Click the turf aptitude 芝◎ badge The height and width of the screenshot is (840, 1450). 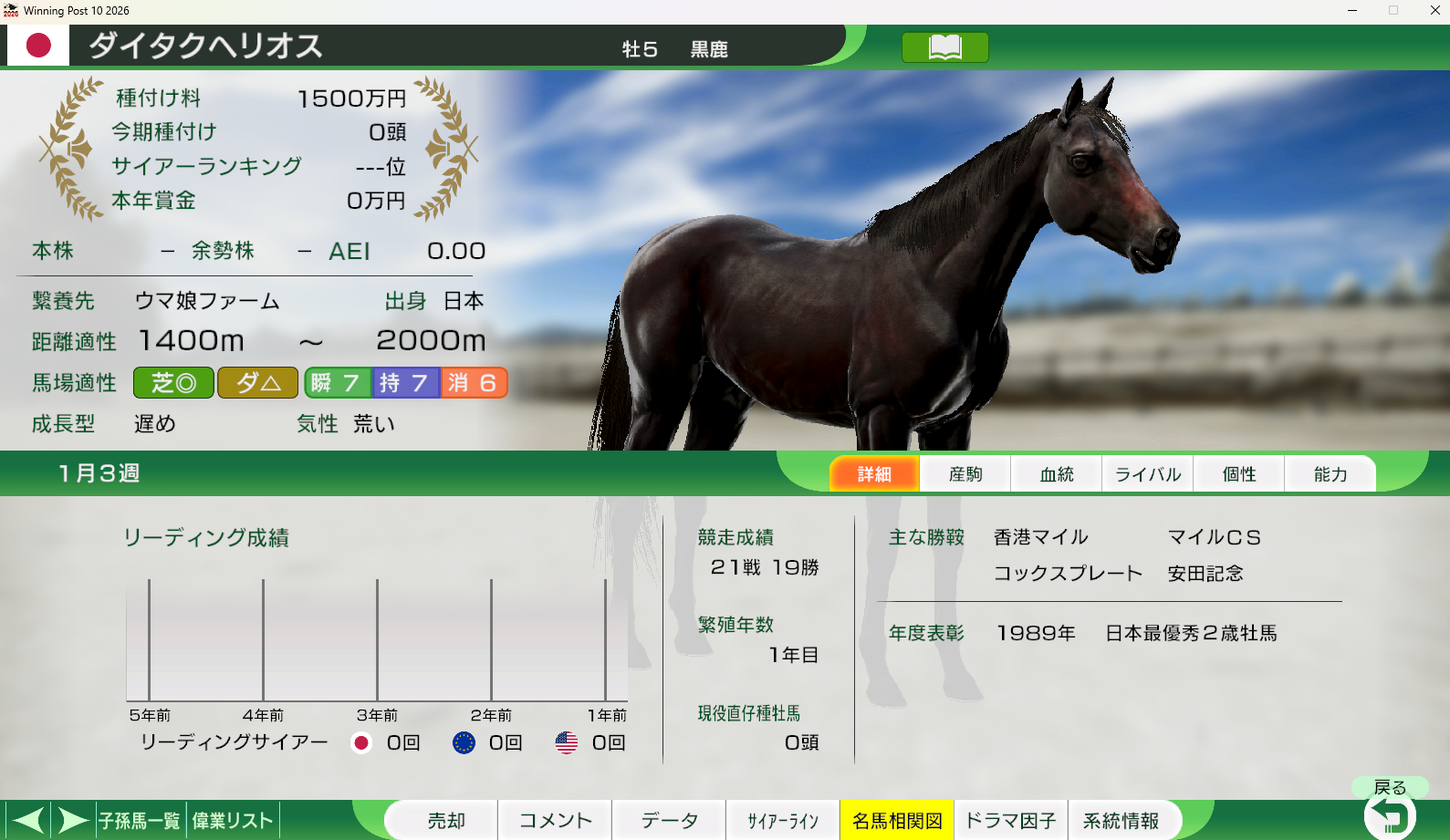click(x=173, y=383)
